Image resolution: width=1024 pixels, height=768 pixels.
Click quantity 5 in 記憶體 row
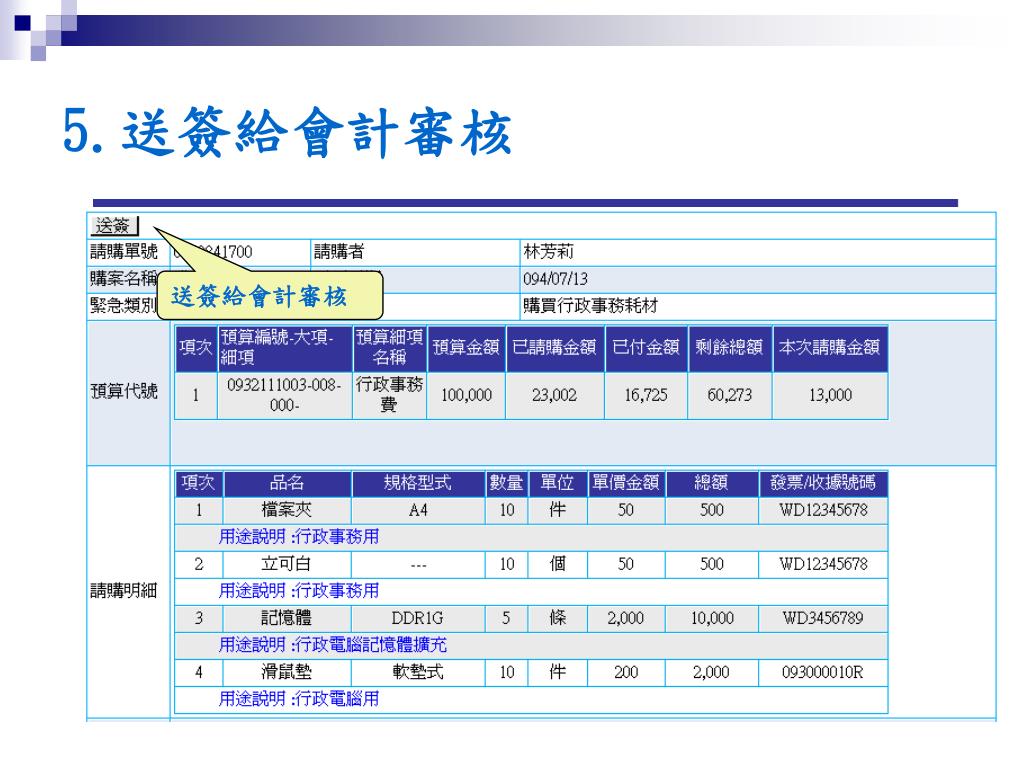(506, 618)
